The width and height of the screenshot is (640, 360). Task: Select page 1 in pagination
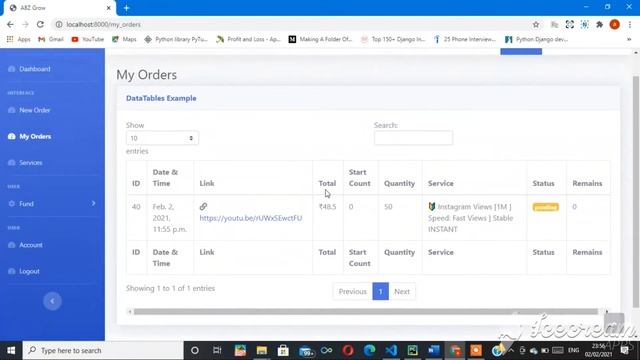coord(380,291)
